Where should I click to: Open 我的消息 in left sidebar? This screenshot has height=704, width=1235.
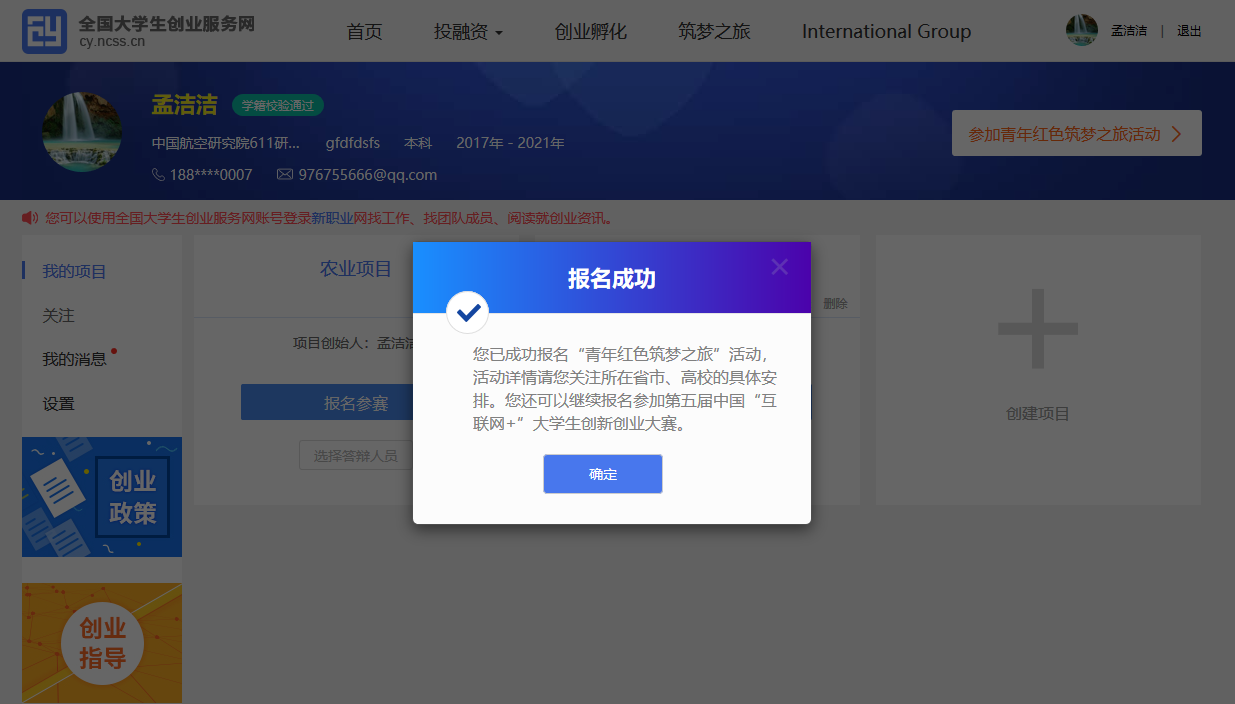pyautogui.click(x=74, y=359)
